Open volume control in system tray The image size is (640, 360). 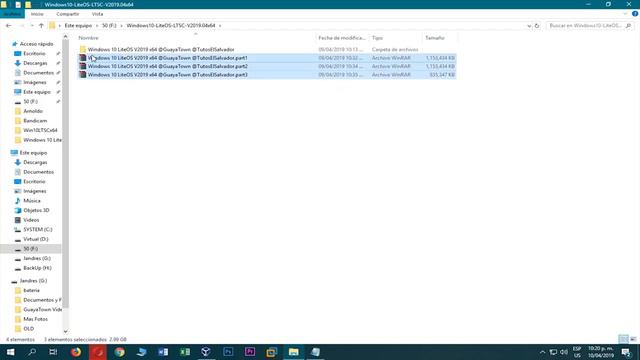pos(564,352)
